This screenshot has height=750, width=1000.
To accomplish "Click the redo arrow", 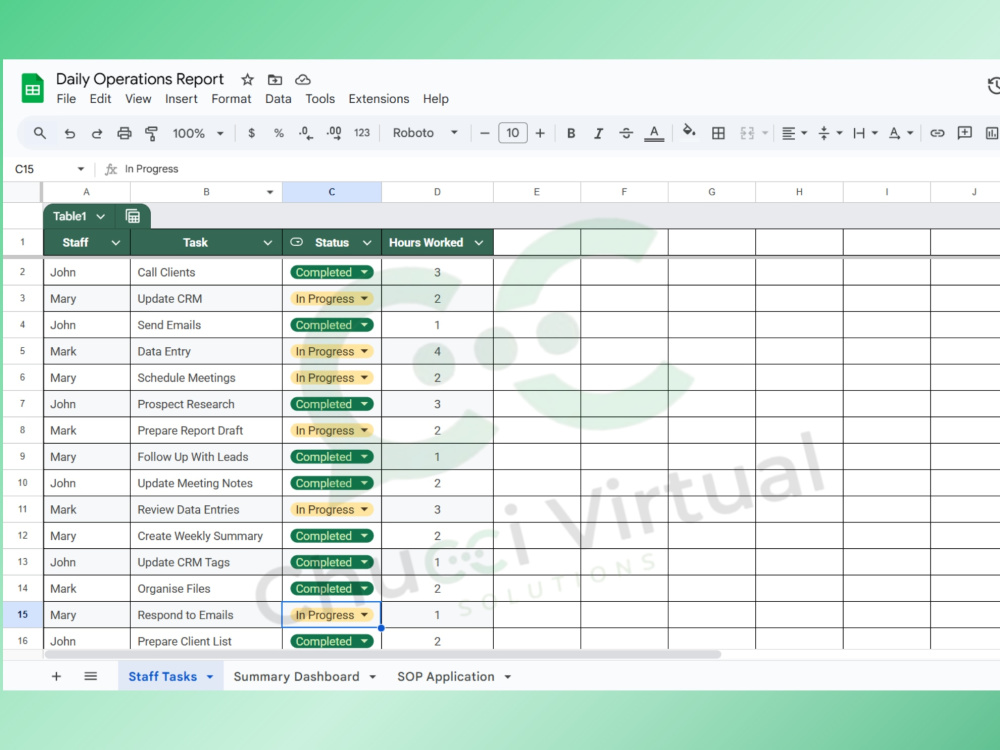I will [x=97, y=133].
